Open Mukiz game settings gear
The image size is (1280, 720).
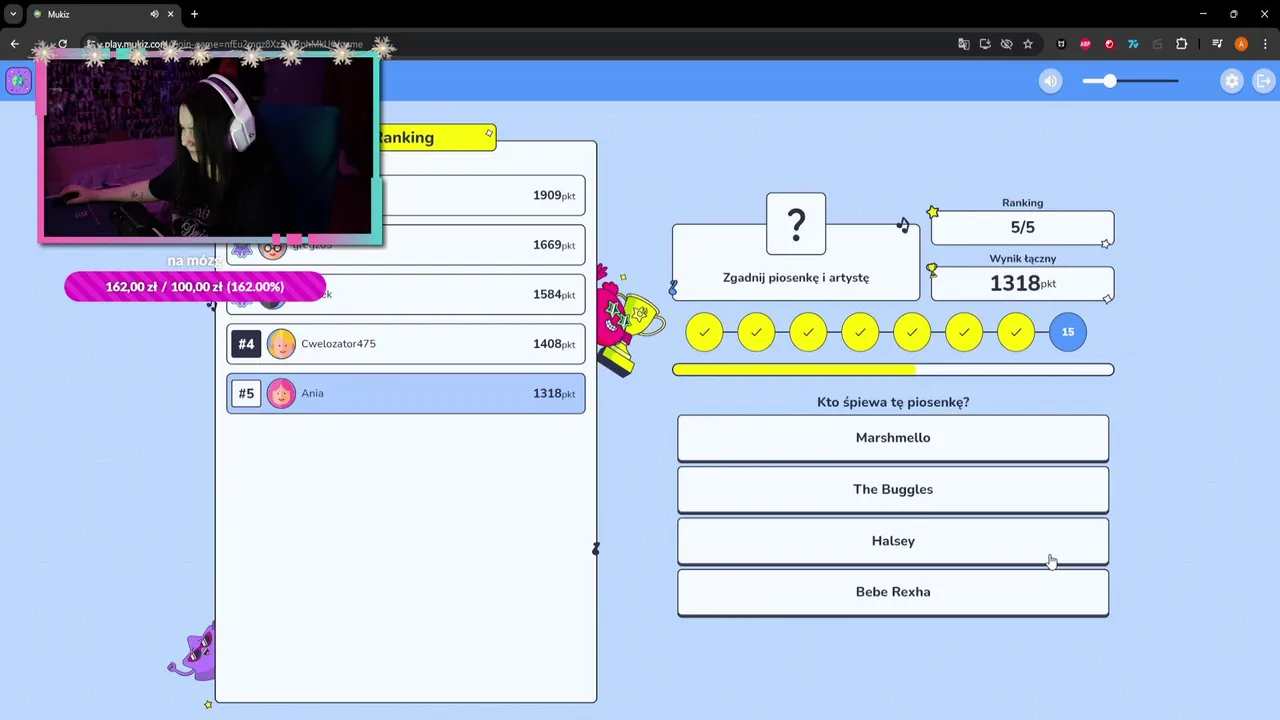pos(1232,81)
